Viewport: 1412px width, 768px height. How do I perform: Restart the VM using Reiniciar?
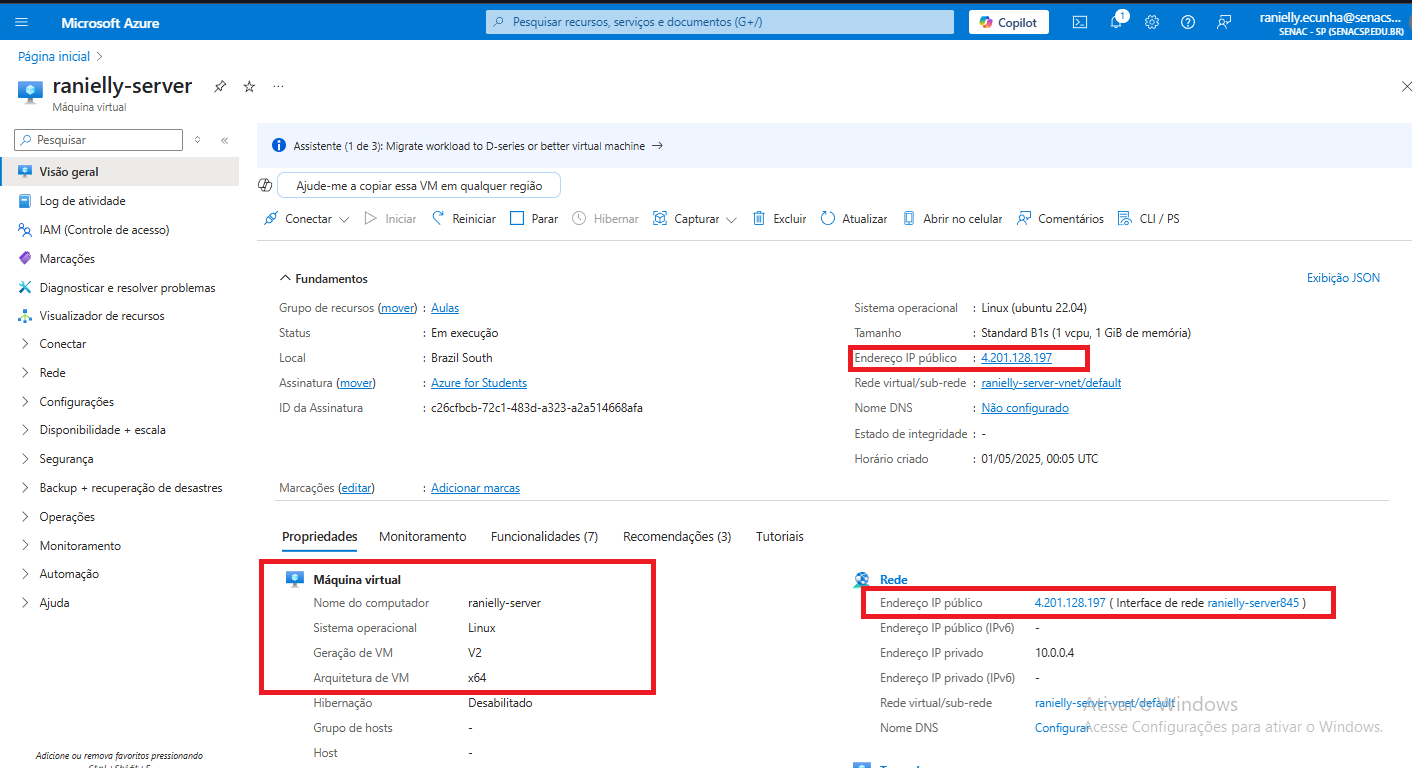[x=464, y=219]
